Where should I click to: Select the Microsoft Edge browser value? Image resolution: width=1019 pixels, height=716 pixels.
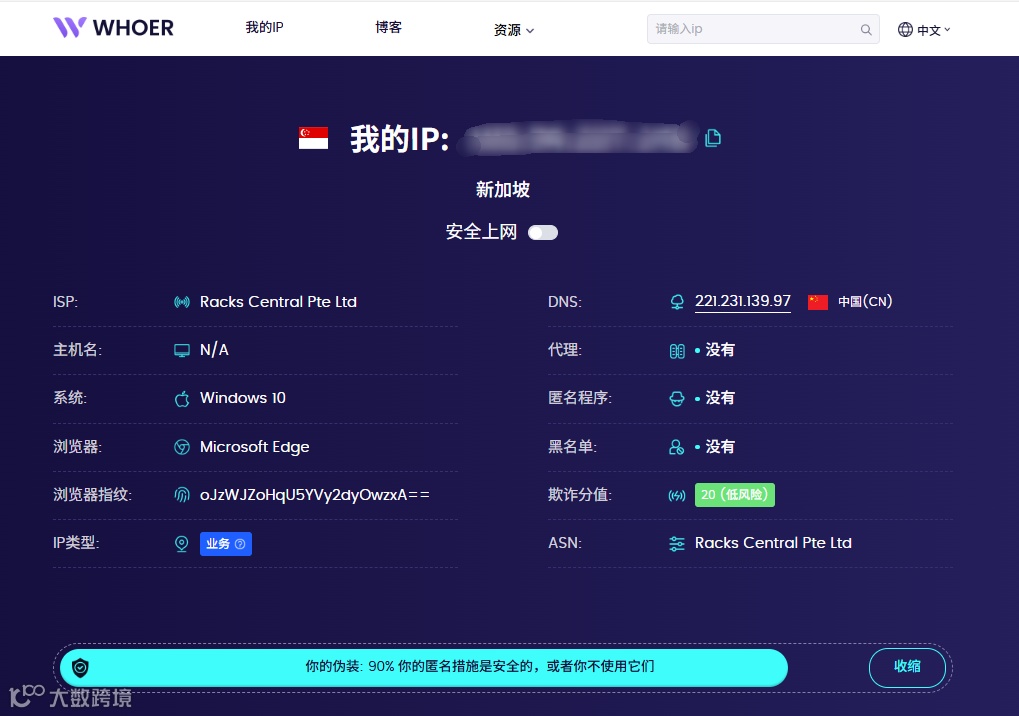click(x=254, y=447)
